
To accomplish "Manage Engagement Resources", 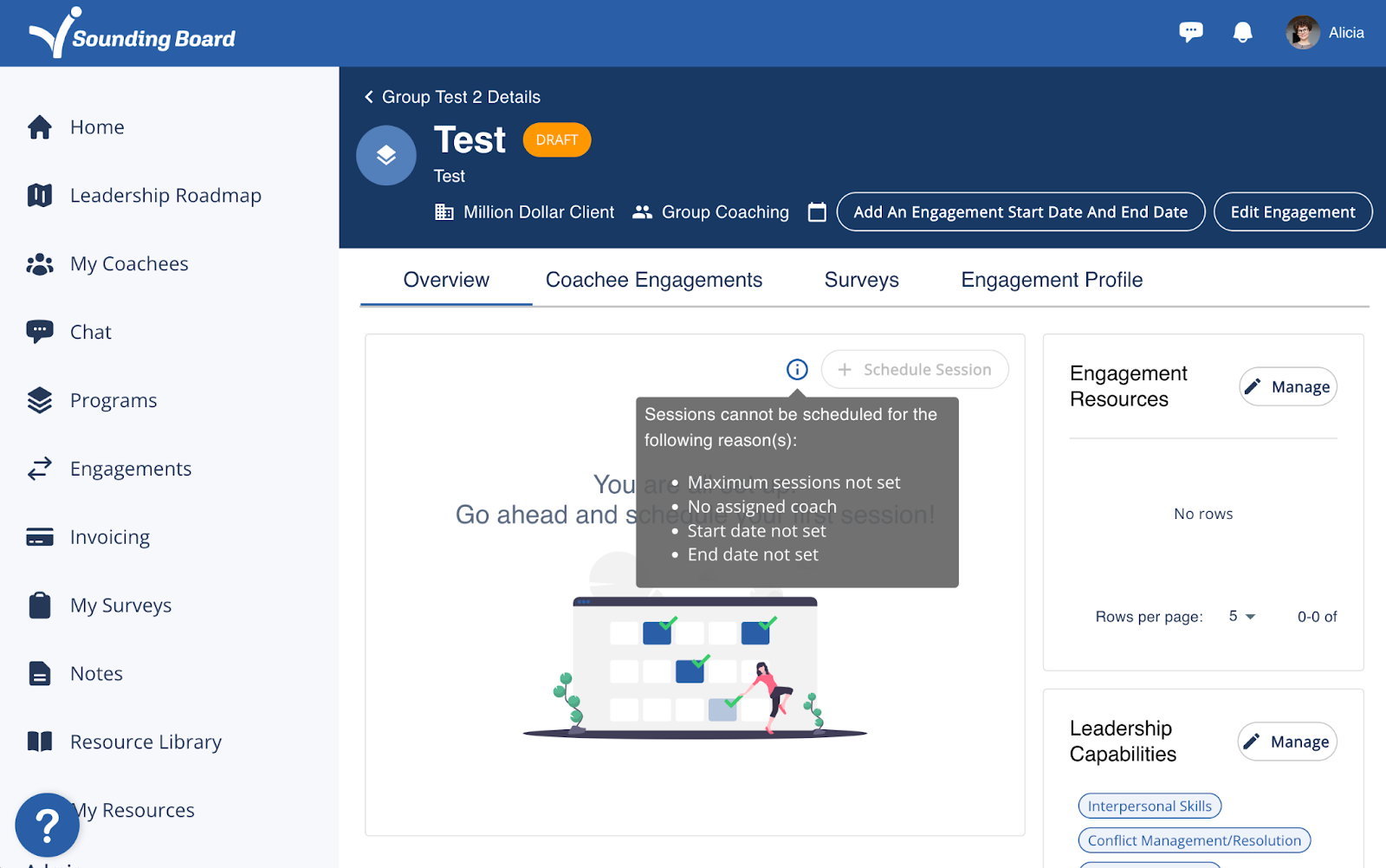I will (x=1288, y=387).
